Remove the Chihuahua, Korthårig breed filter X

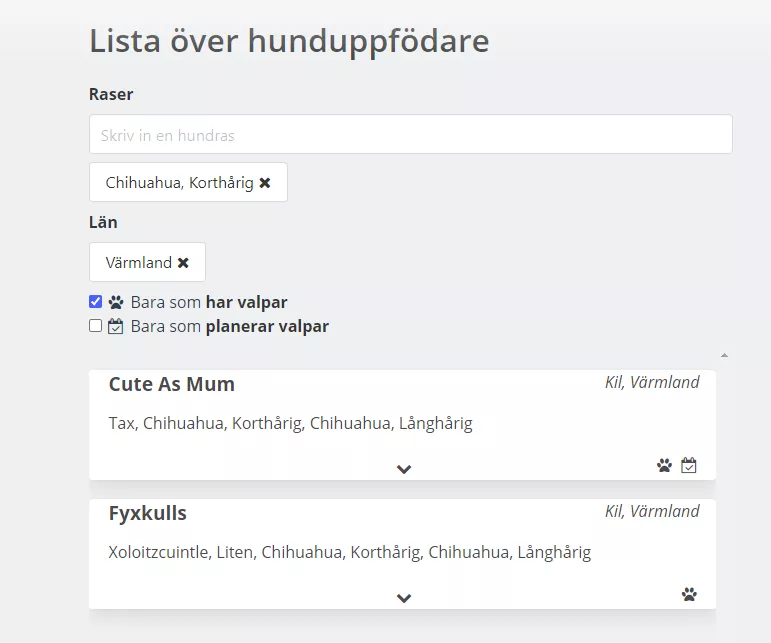[x=265, y=183]
